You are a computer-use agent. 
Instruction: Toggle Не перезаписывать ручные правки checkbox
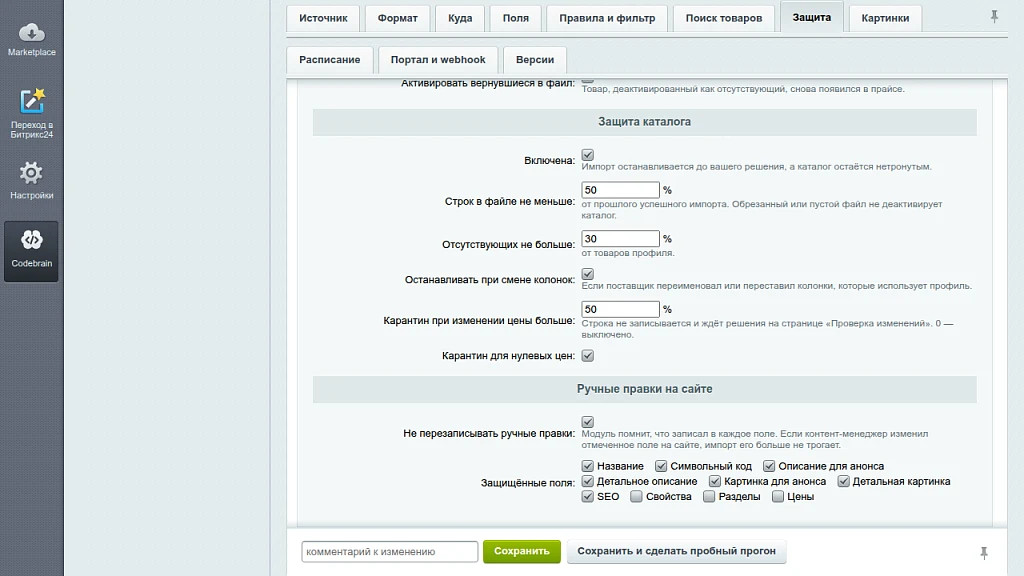(x=588, y=422)
